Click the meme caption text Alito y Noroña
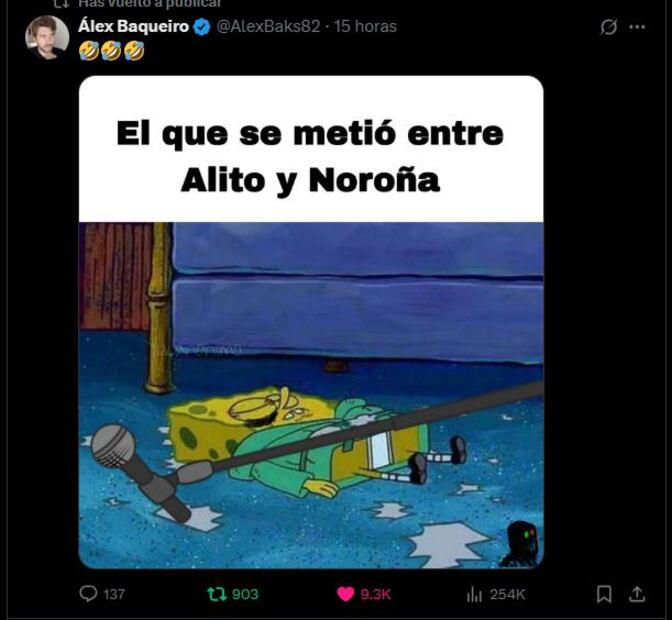Image resolution: width=672 pixels, height=620 pixels. click(310, 180)
